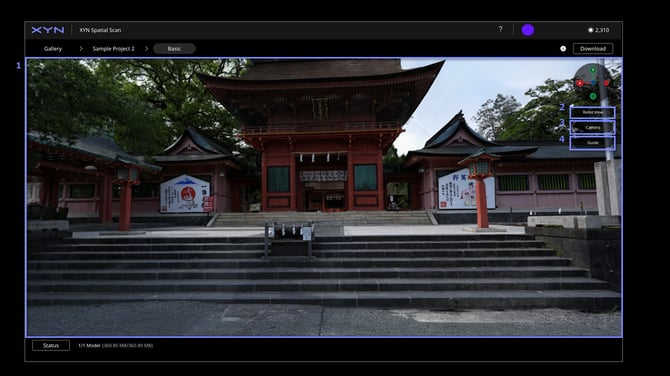Click the '1/1 Model' status text
The height and width of the screenshot is (376, 670).
pyautogui.click(x=89, y=345)
